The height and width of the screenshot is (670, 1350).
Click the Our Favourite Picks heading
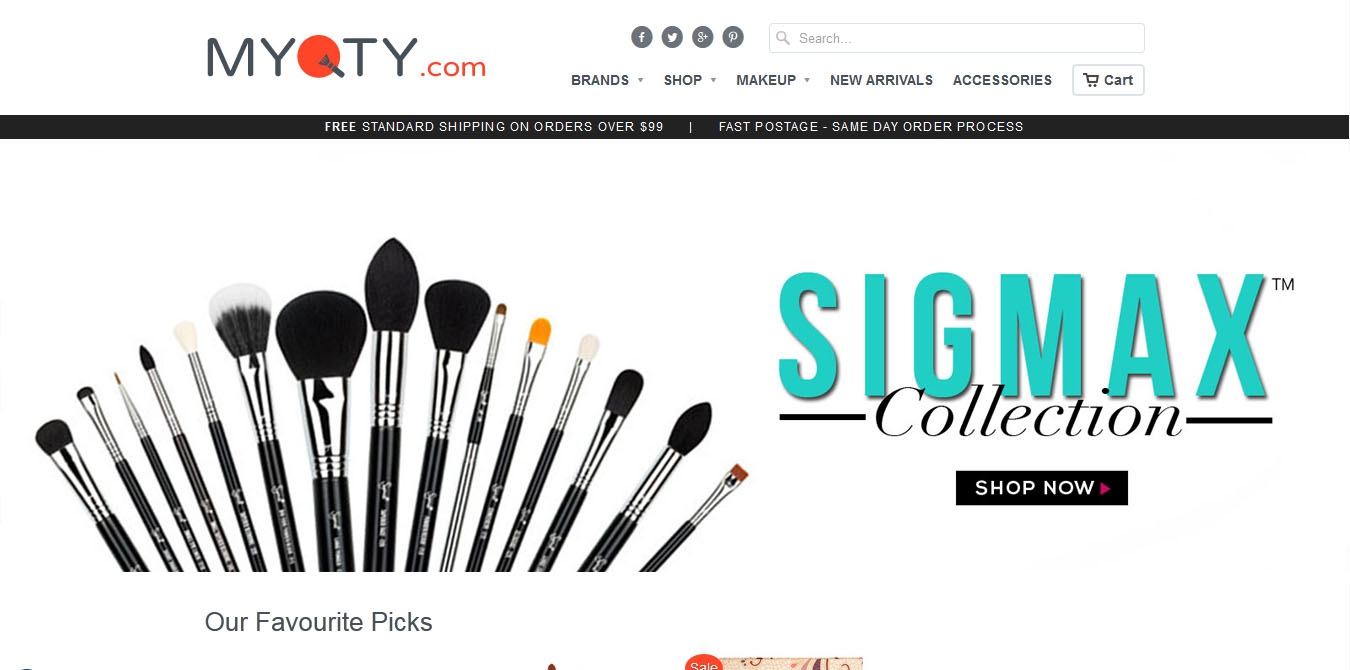(x=318, y=622)
